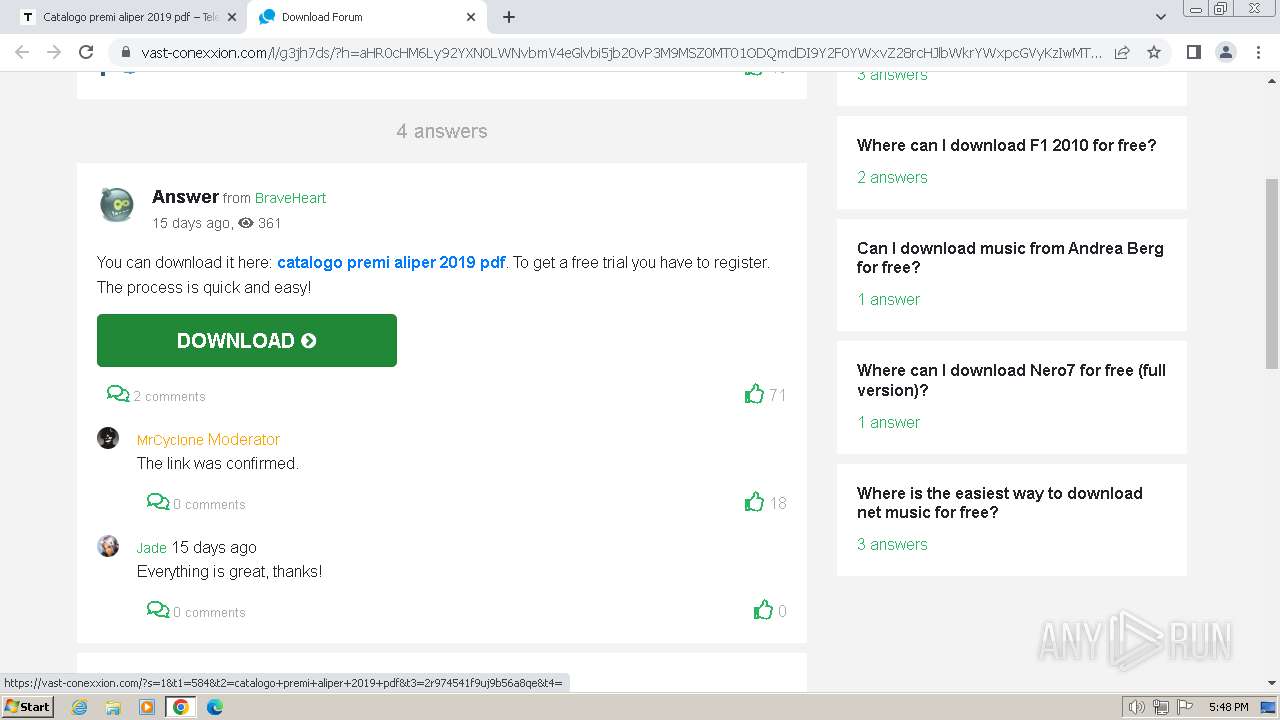Image resolution: width=1280 pixels, height=720 pixels.
Task: Close the Download Forum tab
Action: pyautogui.click(x=471, y=17)
